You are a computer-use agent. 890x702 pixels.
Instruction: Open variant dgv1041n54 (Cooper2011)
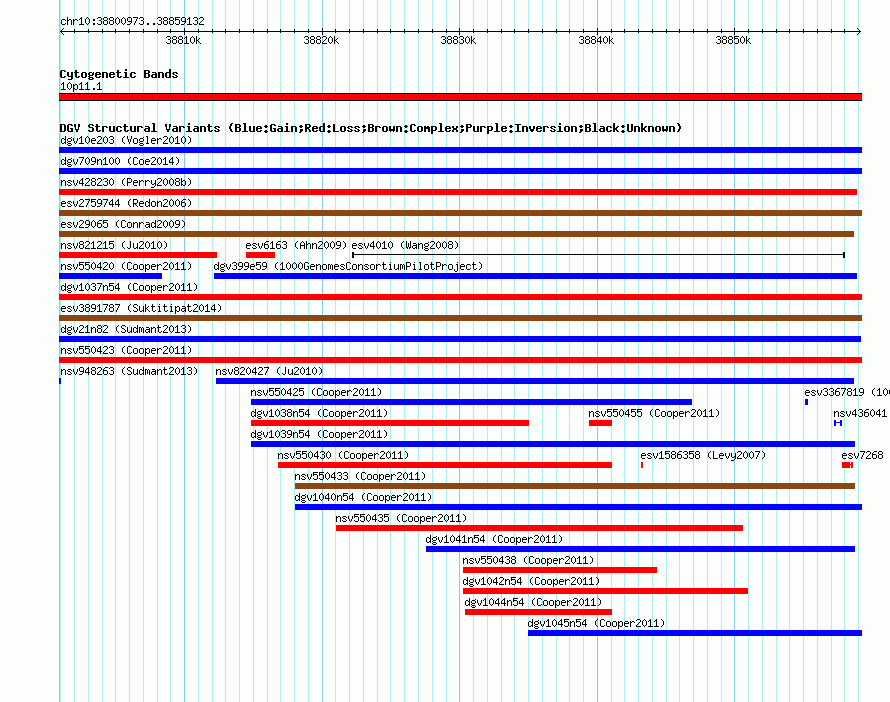[494, 539]
